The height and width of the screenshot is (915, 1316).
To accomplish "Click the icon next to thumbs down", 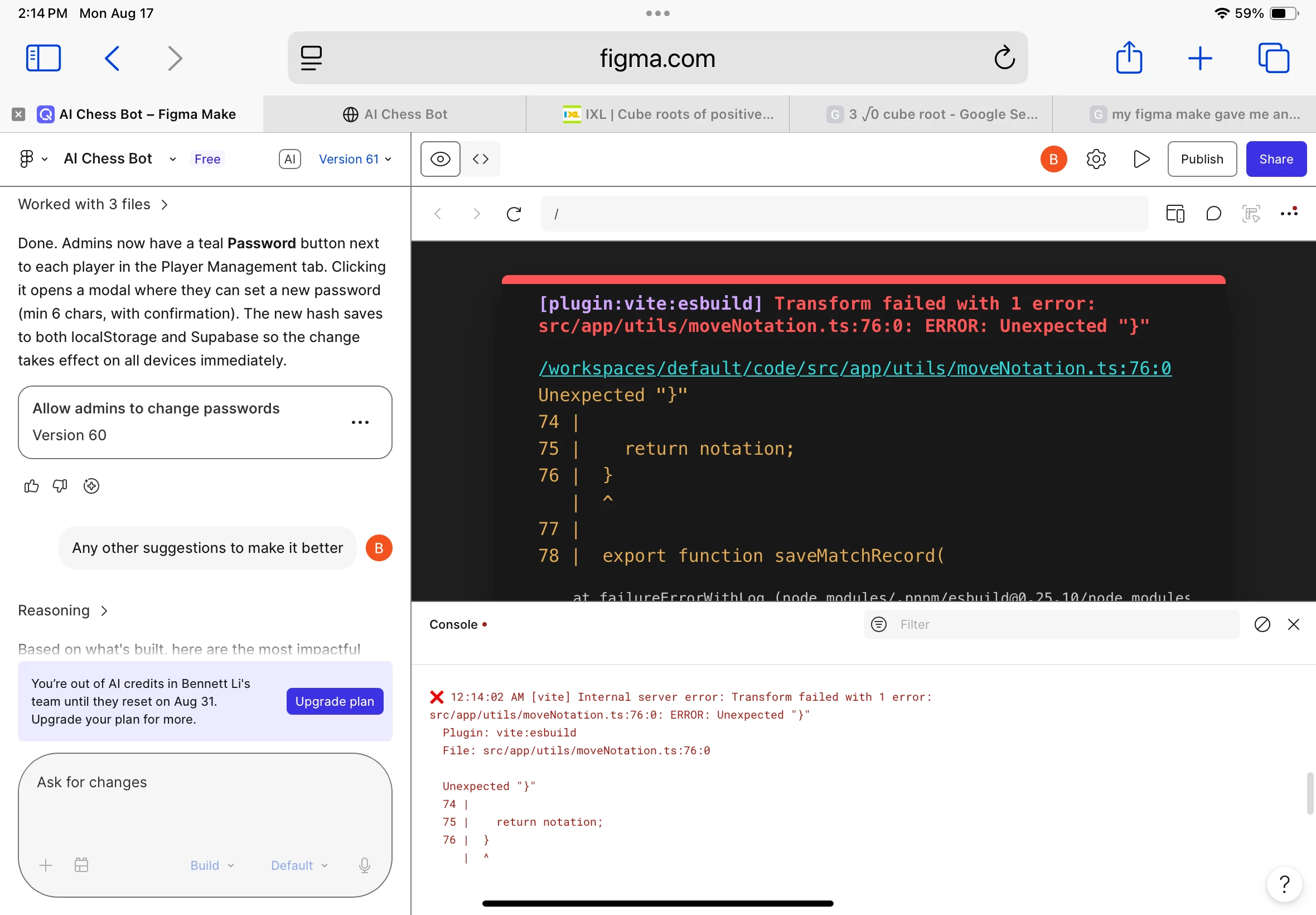I will click(x=91, y=486).
